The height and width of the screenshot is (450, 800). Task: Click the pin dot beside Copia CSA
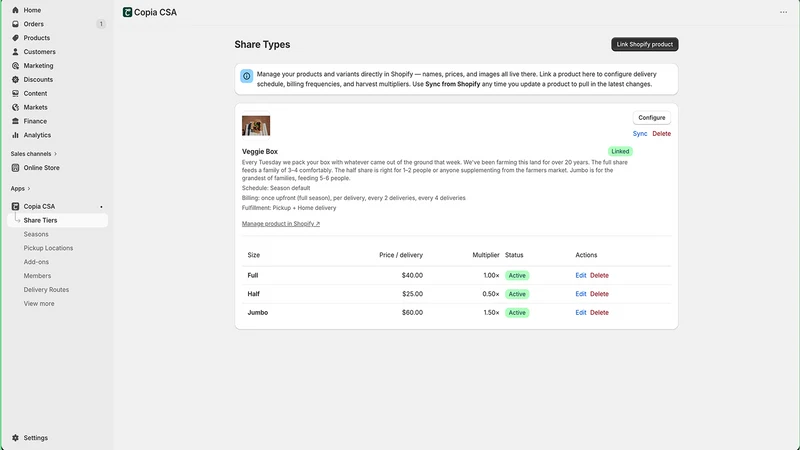coord(101,207)
